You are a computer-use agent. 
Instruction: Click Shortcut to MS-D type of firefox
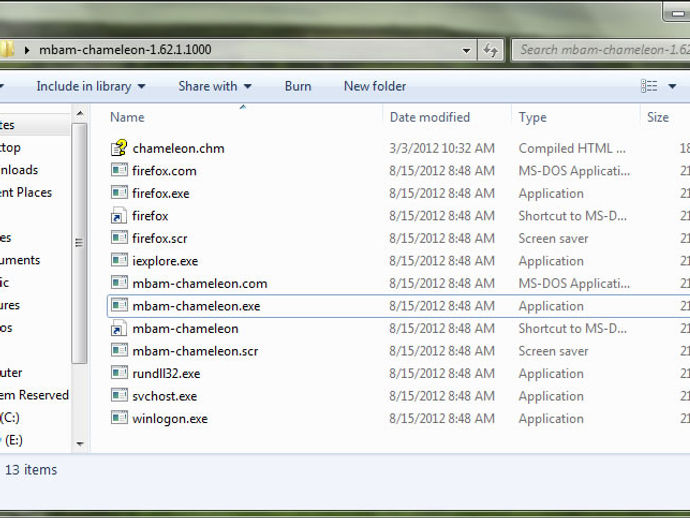tap(573, 216)
